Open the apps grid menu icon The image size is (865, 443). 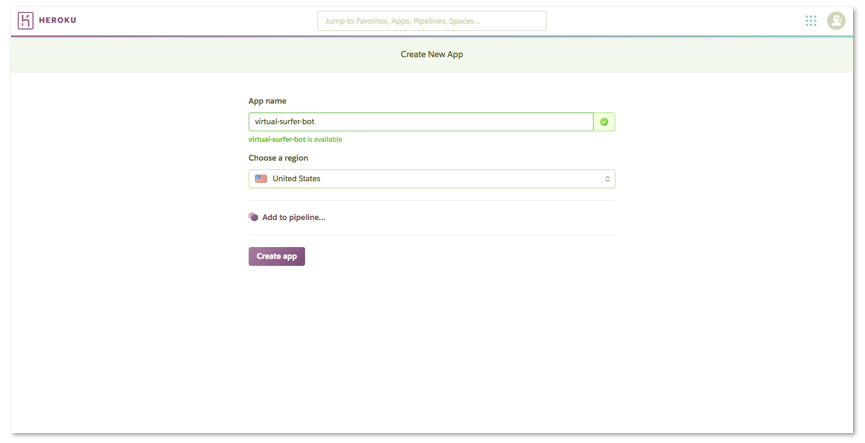[x=810, y=21]
